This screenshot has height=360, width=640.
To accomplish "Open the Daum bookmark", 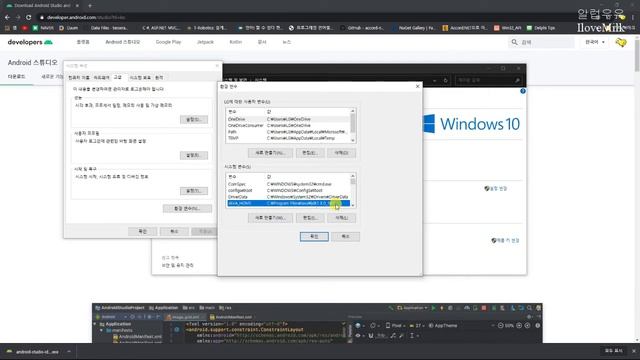I will [69, 28].
